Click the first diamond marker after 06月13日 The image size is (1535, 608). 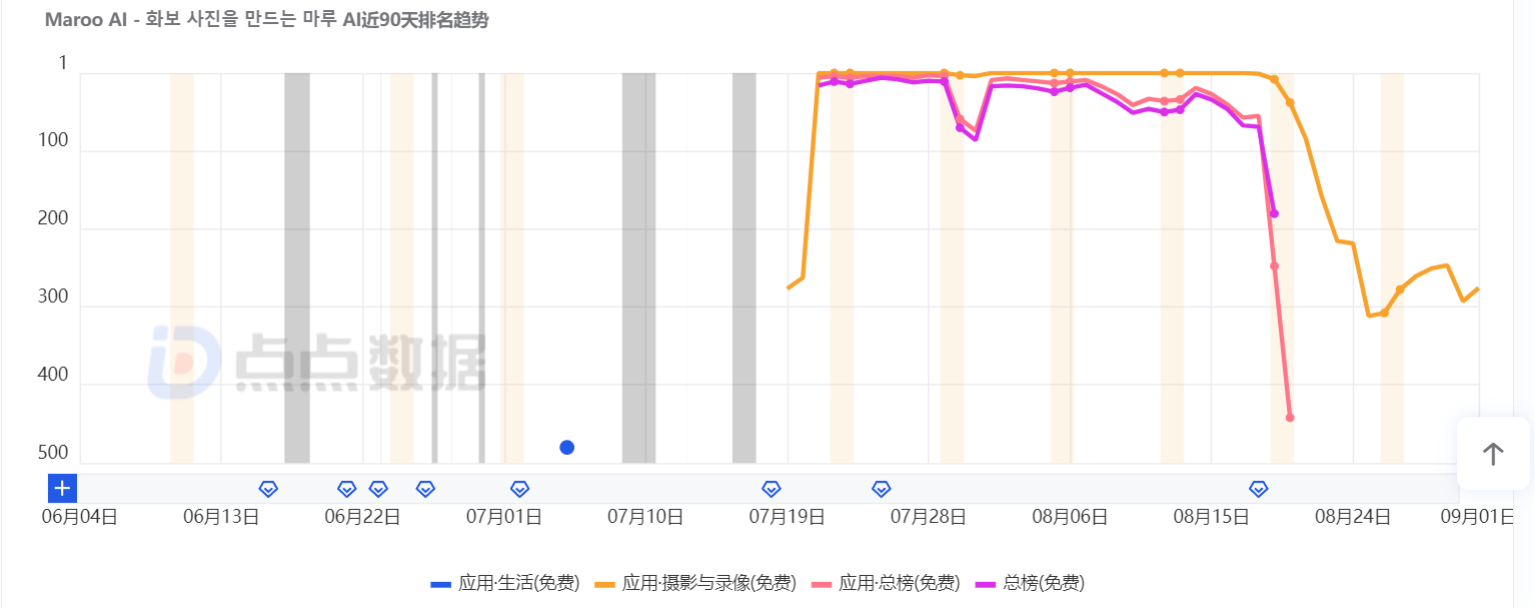268,489
